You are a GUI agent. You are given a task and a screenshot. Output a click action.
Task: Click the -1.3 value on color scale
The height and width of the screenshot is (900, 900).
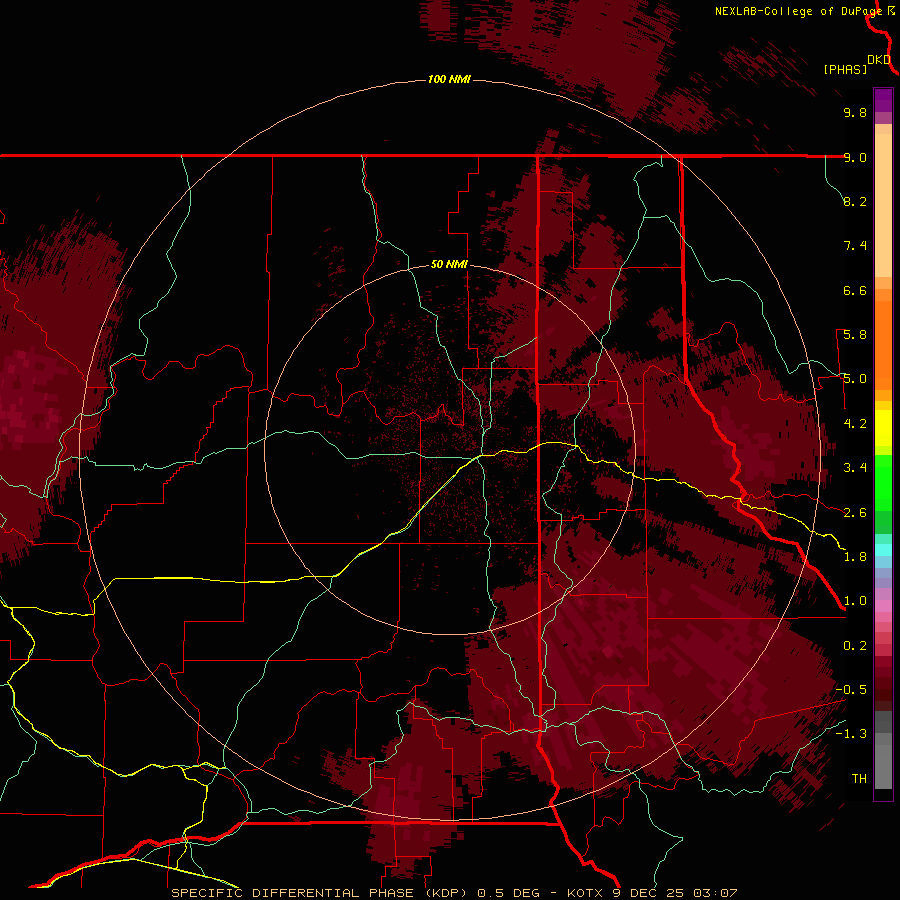pos(851,734)
